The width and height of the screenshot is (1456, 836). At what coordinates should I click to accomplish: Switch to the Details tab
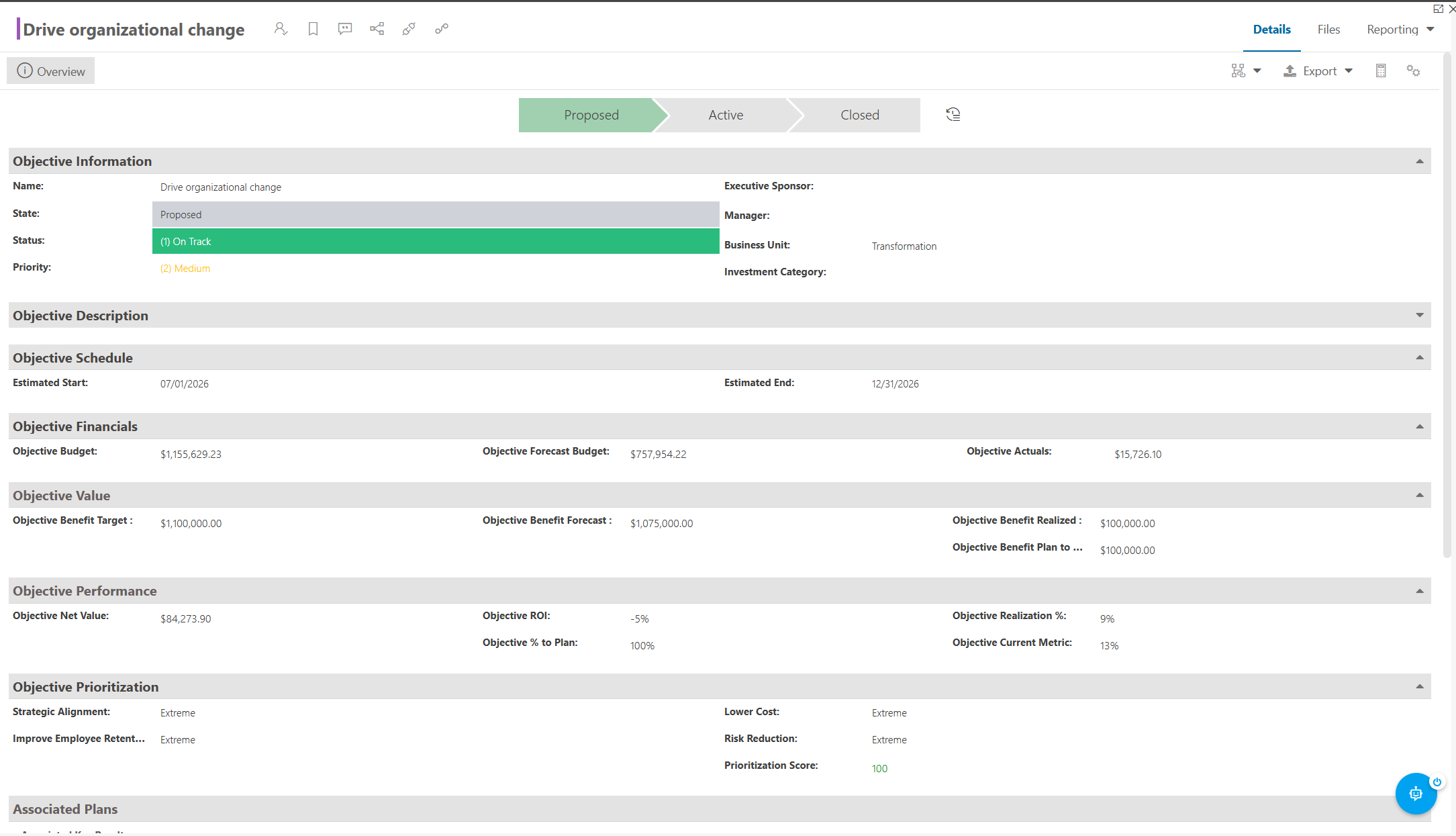tap(1271, 30)
